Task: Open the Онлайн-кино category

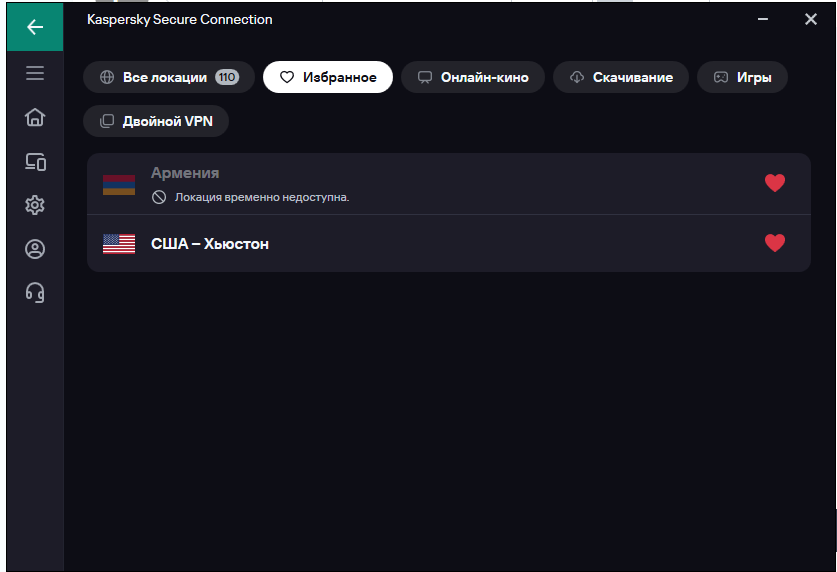Action: 472,77
